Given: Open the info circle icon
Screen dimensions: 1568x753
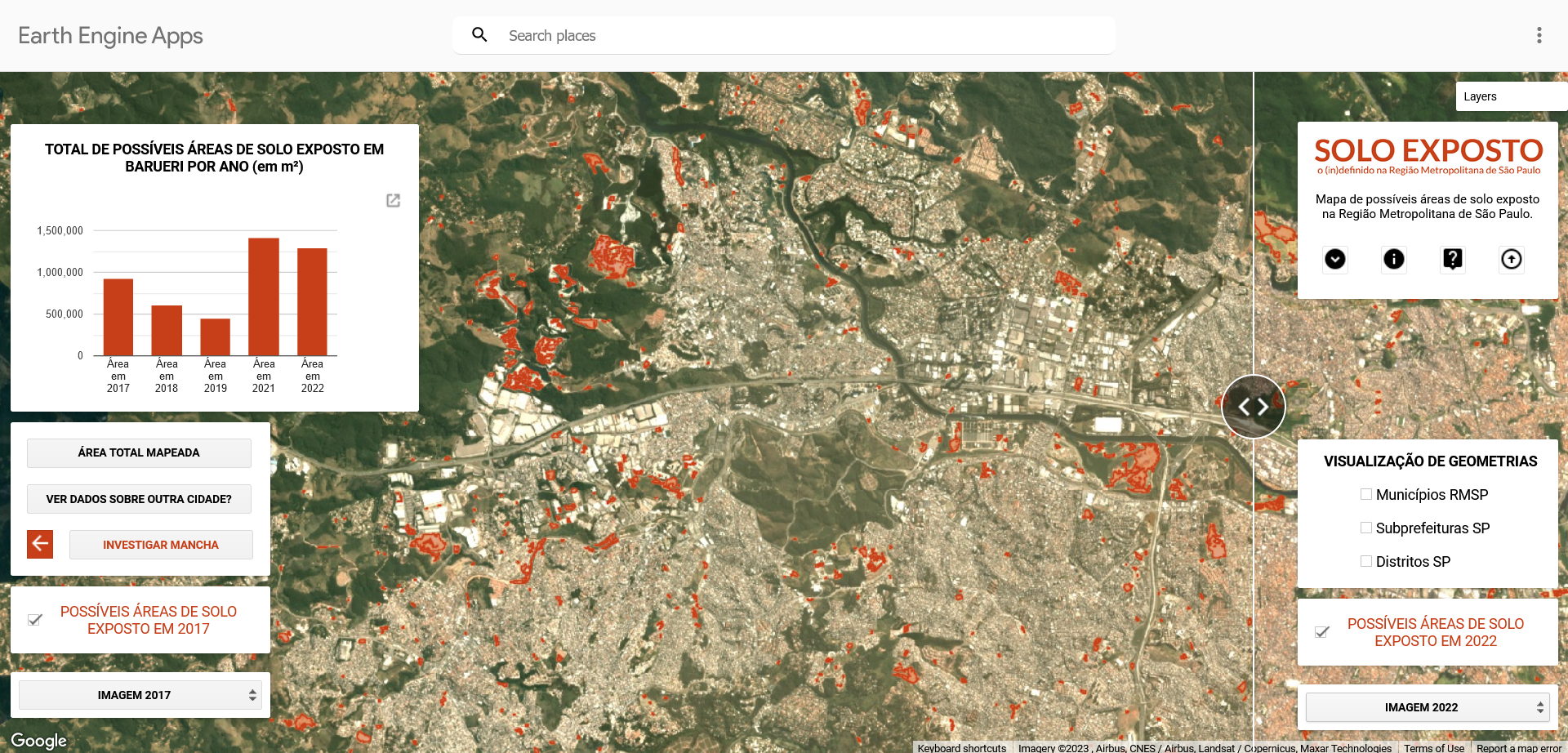Looking at the screenshot, I should click(x=1393, y=260).
